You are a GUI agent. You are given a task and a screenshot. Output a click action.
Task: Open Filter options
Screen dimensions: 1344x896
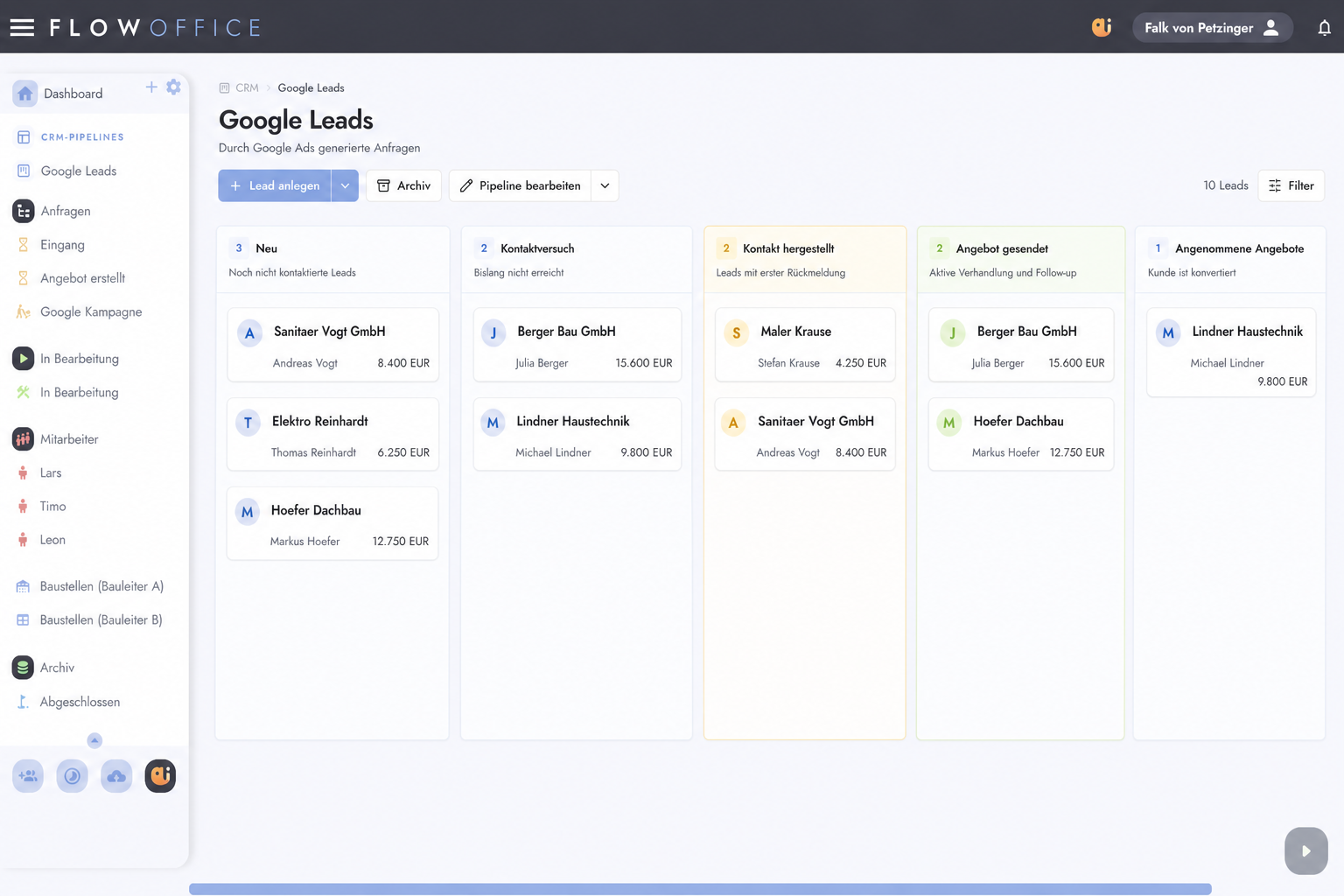[1291, 185]
